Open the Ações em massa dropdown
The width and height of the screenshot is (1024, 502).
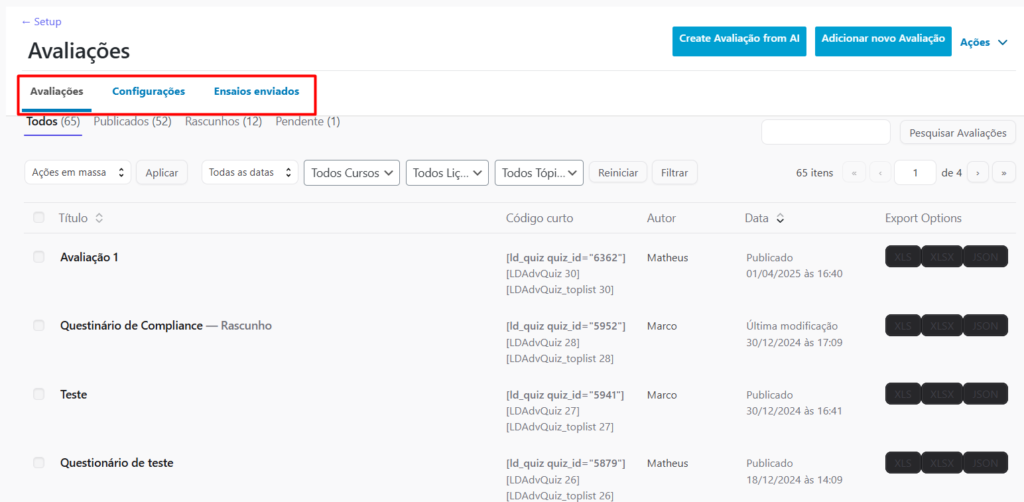(x=77, y=172)
